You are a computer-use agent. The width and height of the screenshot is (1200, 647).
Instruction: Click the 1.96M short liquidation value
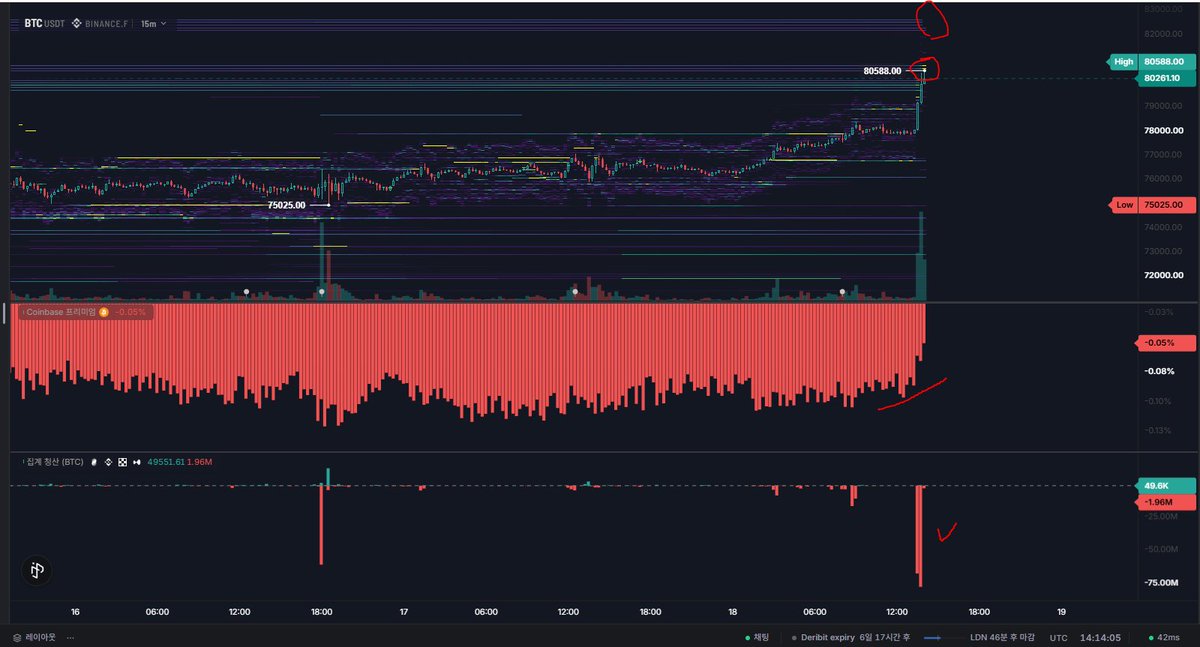[x=200, y=462]
